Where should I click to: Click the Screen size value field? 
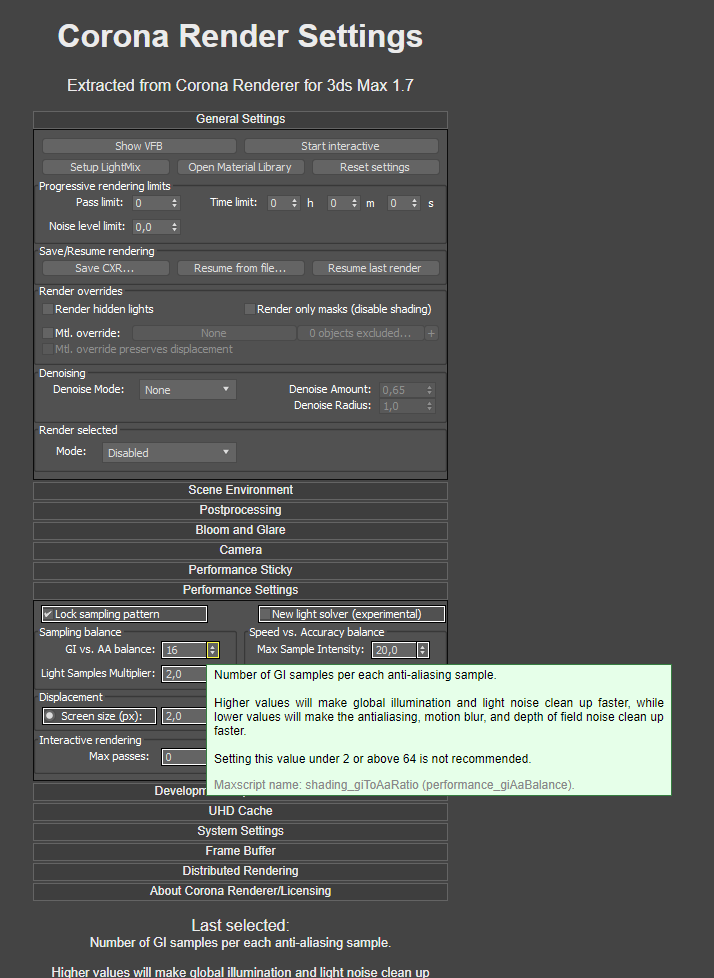[x=185, y=716]
